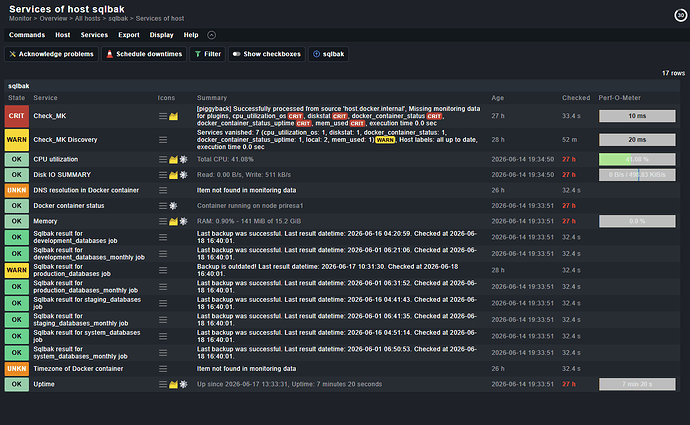Sort by the State column header
The height and width of the screenshot is (425, 690).
[16, 98]
